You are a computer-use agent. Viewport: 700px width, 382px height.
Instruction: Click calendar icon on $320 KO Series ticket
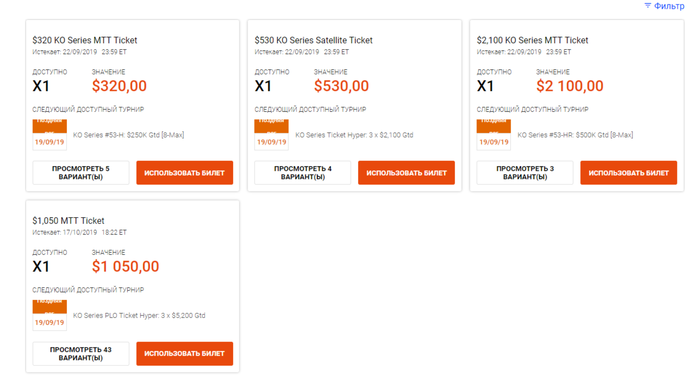point(50,135)
